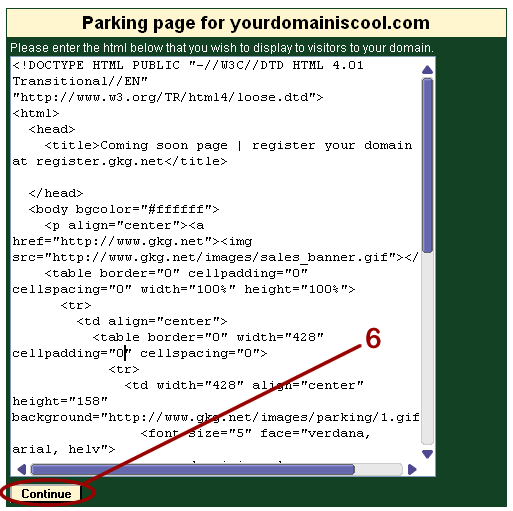
Task: Place cursor on the <!DOCTYPE HTML PUBLIC line
Action: pos(188,65)
